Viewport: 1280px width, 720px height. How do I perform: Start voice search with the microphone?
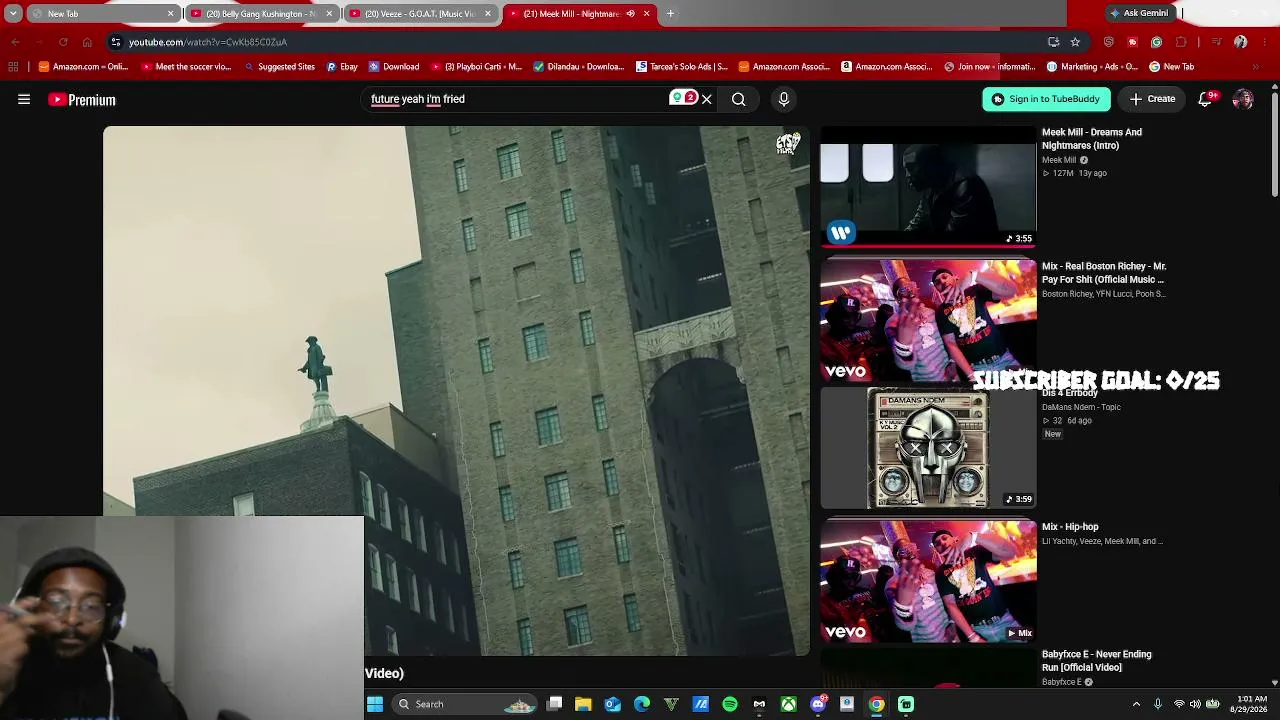(784, 99)
